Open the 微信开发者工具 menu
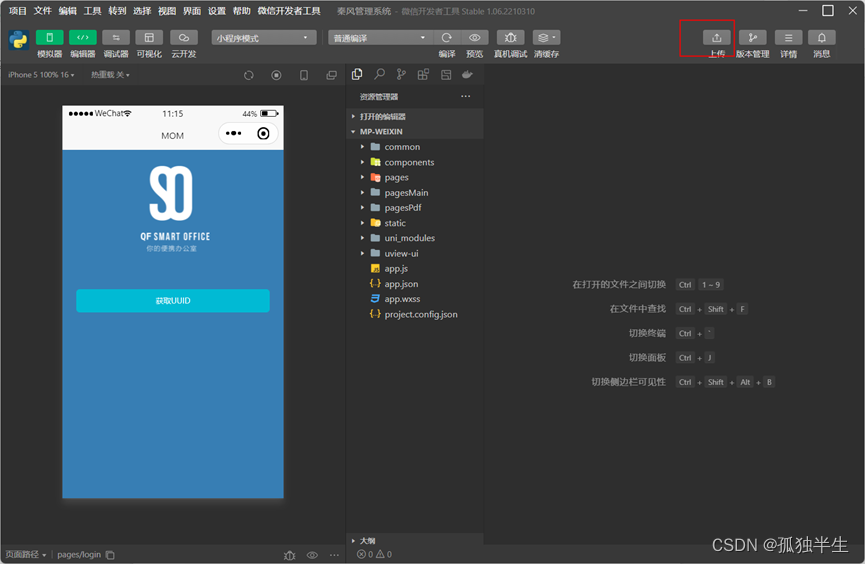865x564 pixels. pyautogui.click(x=289, y=11)
